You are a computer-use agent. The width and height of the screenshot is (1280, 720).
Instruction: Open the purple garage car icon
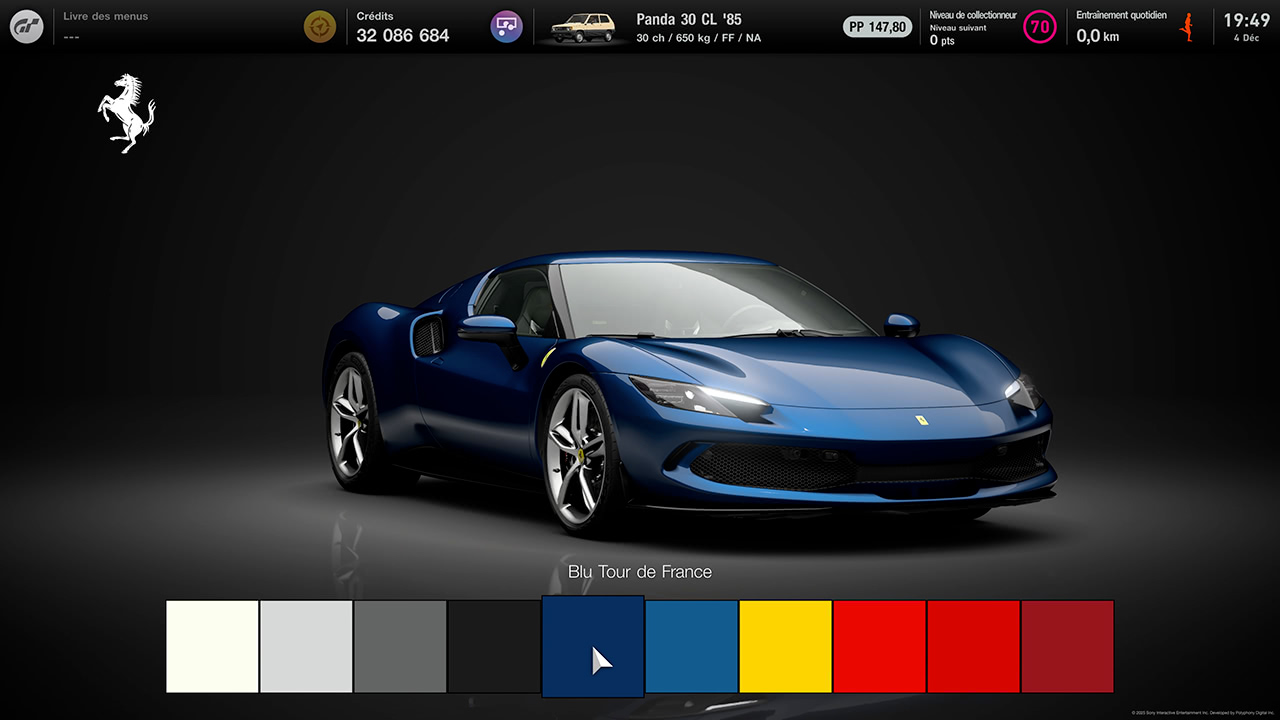tap(507, 27)
